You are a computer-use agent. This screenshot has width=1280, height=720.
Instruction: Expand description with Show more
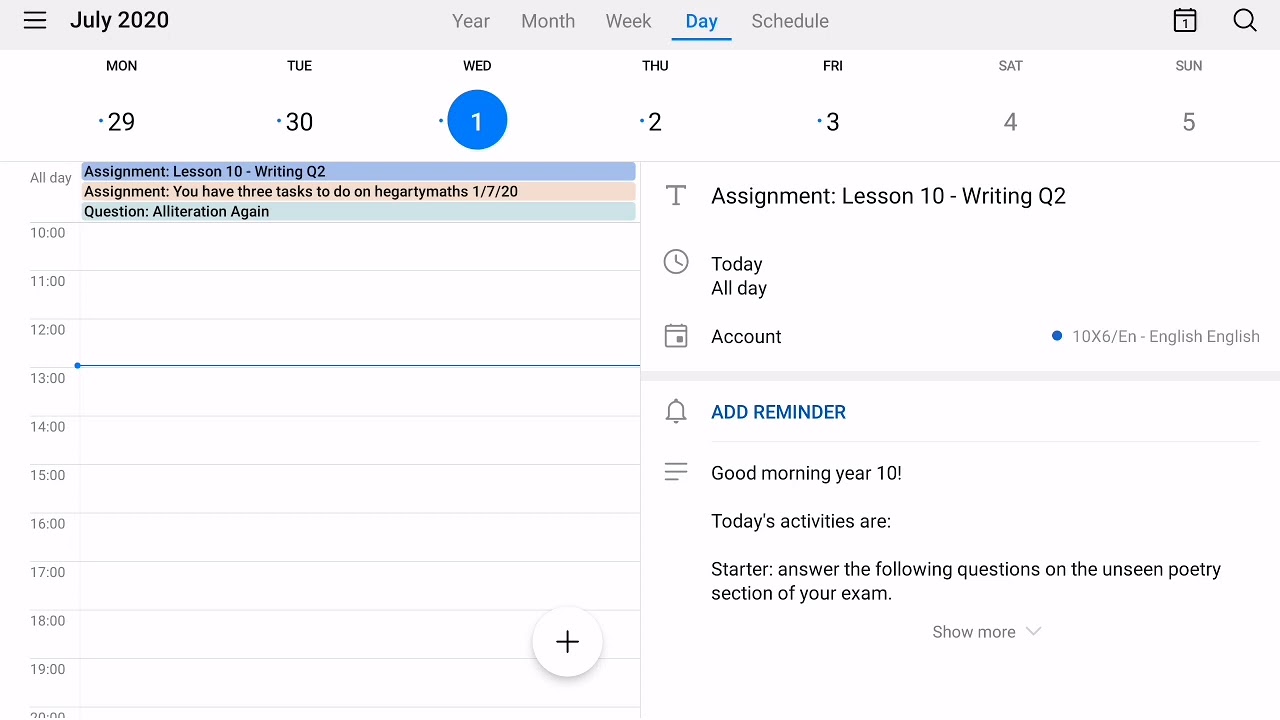[974, 632]
